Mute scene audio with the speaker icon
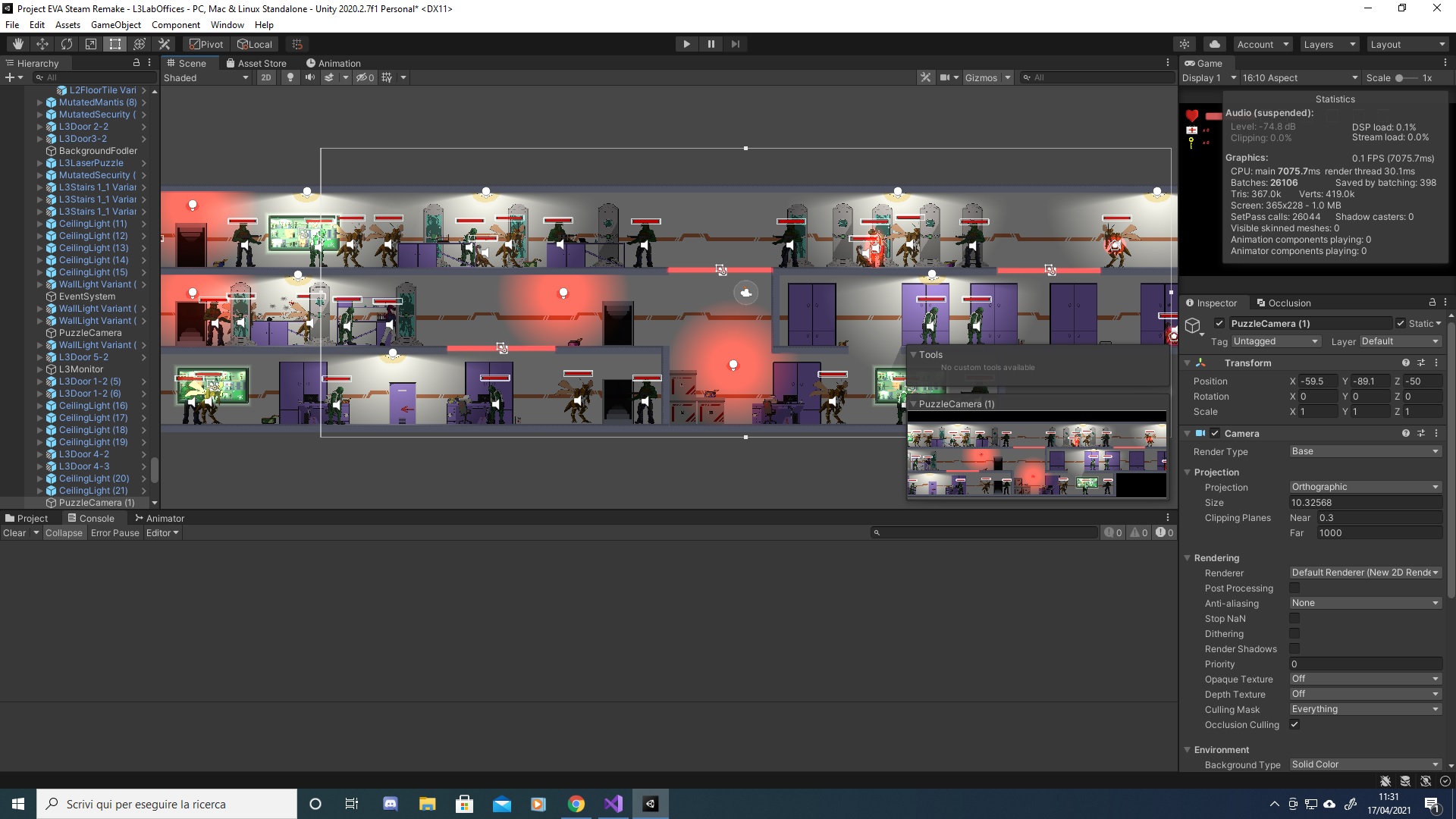1456x819 pixels. coord(309,77)
